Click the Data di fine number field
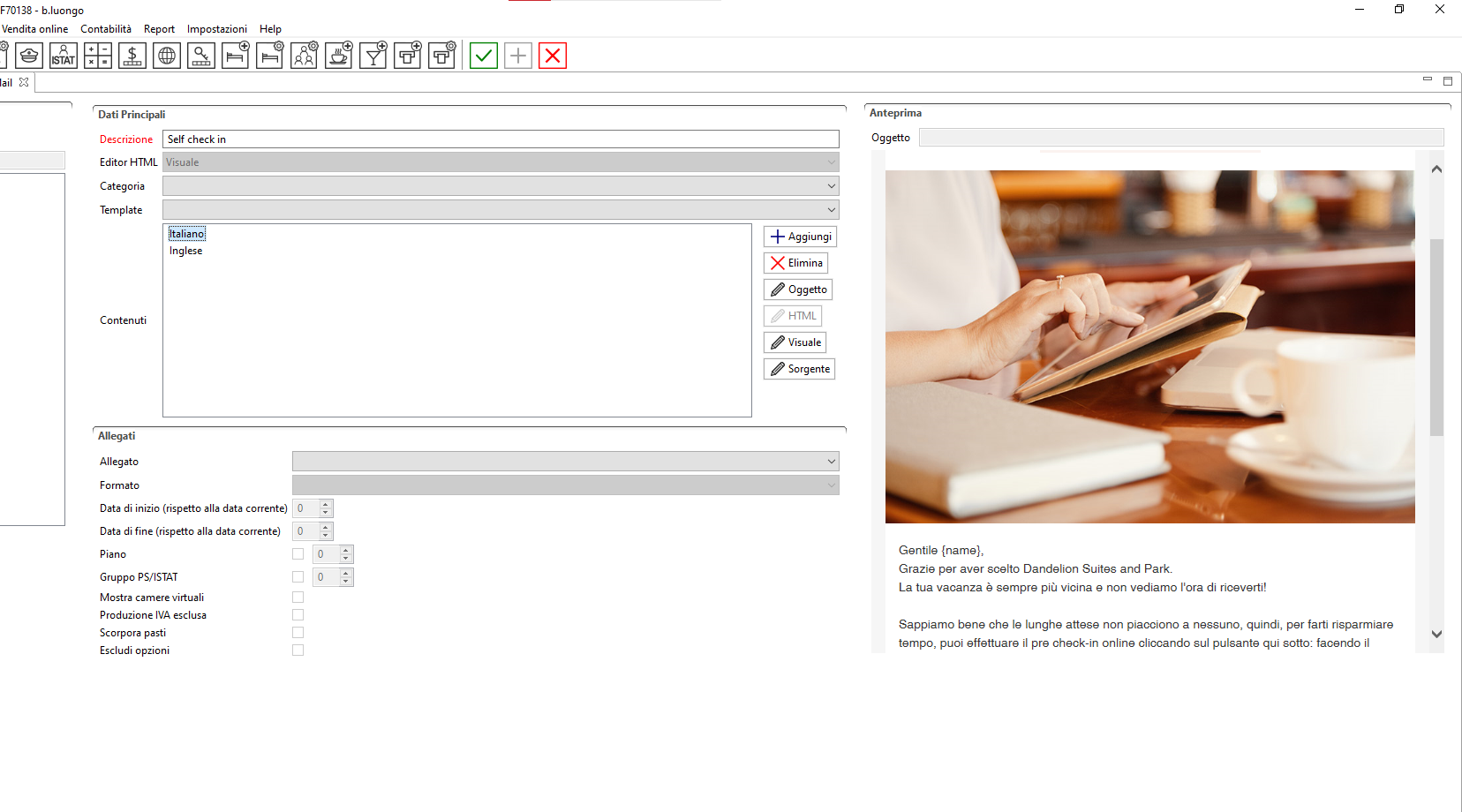 pos(306,531)
